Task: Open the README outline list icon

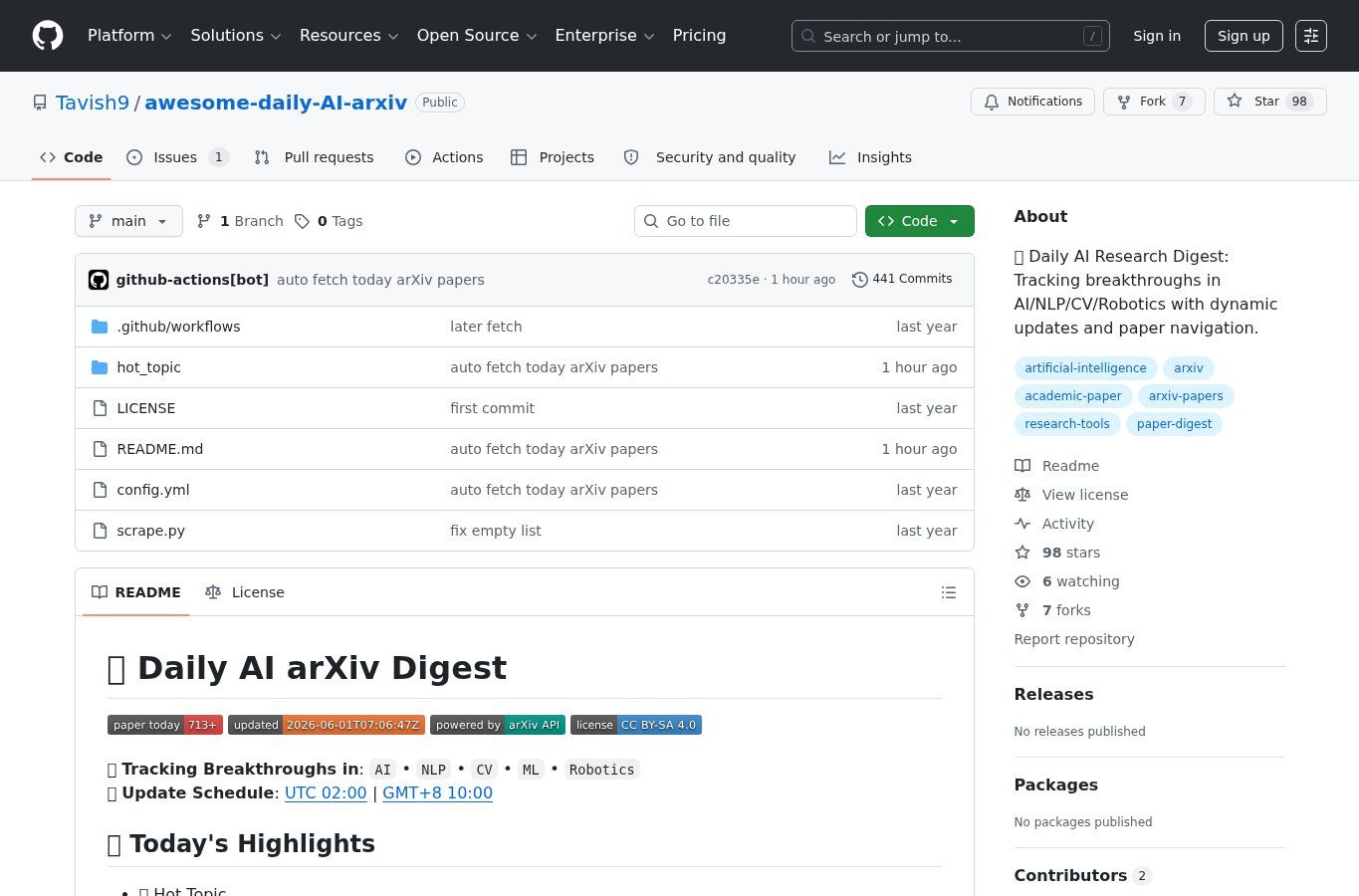Action: pos(949,592)
